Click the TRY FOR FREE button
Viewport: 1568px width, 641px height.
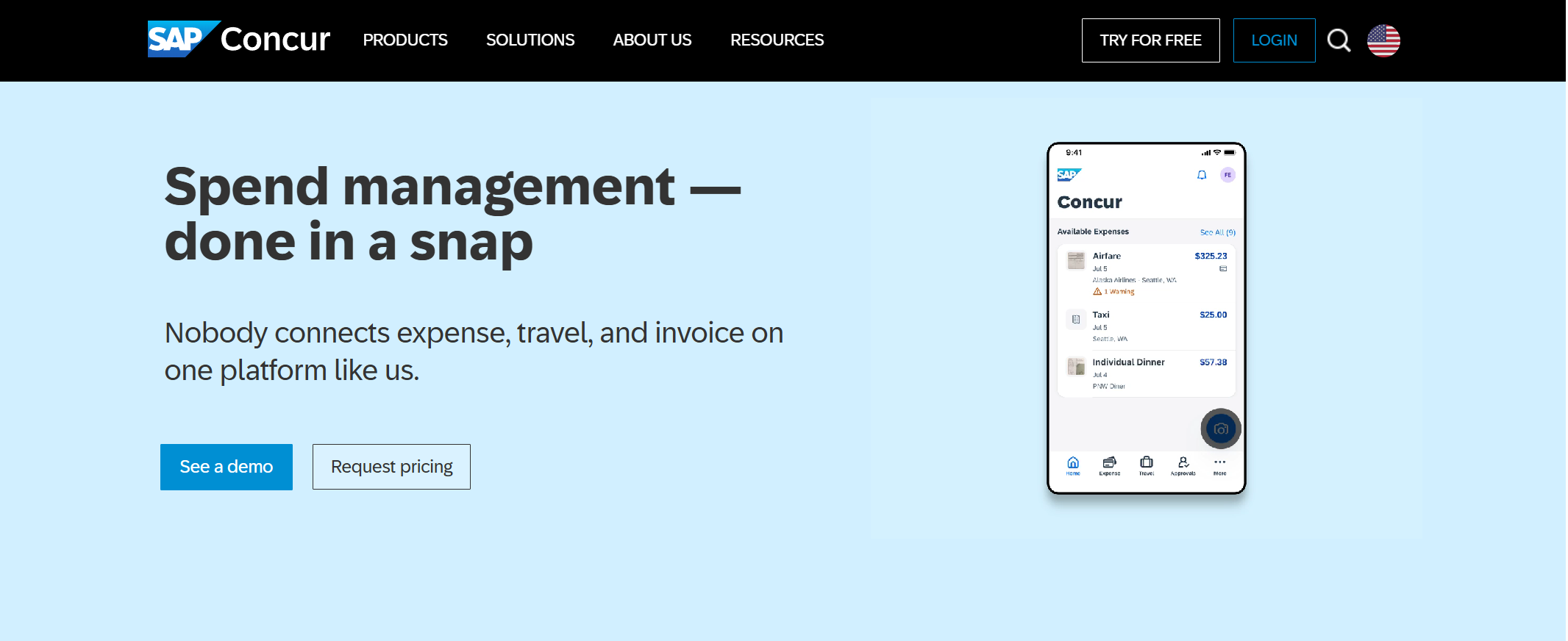click(1151, 40)
